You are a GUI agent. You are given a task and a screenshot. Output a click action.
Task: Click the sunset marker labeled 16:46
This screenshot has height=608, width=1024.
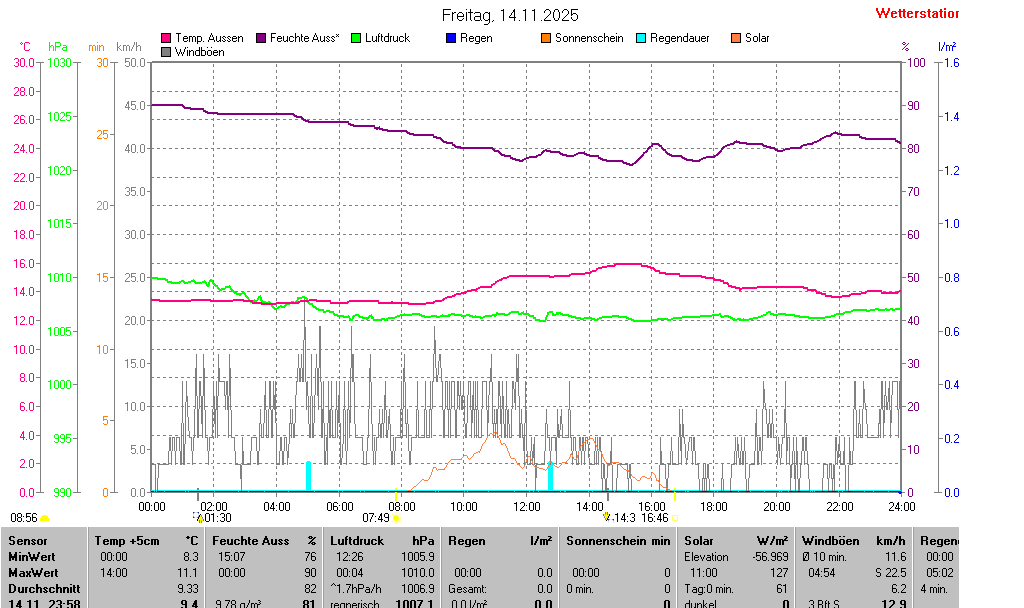pyautogui.click(x=674, y=518)
